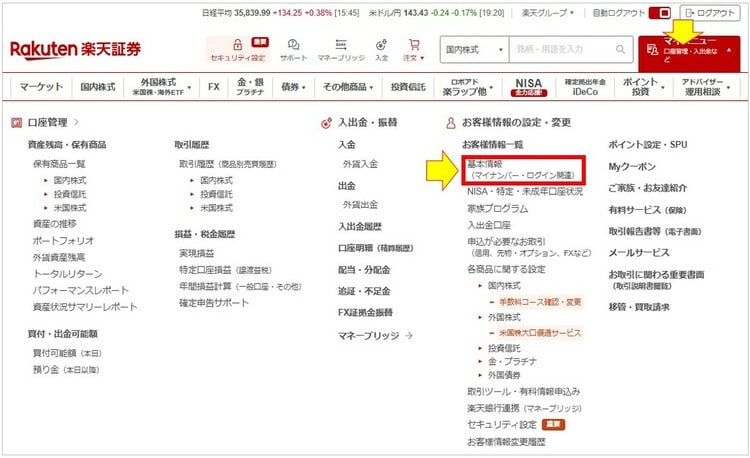Open 家族プログラム link
The image size is (750, 458).
pos(497,209)
